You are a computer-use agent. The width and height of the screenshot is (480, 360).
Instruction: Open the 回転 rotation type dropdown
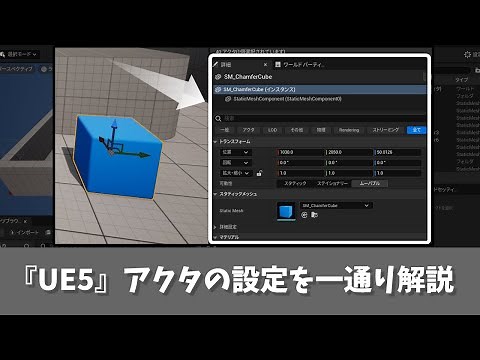click(x=235, y=163)
